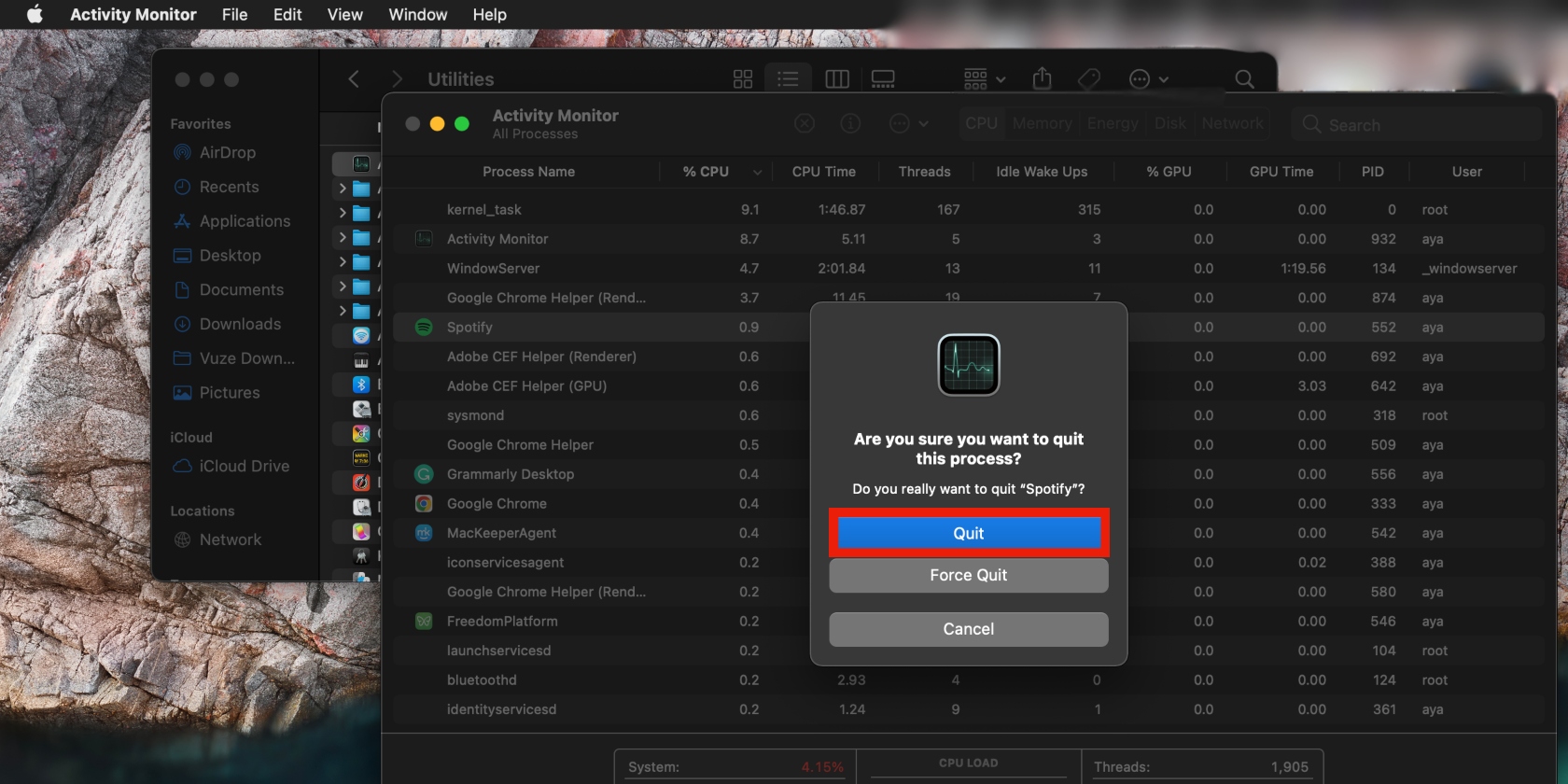Select the kernel_task process row
Image resolution: width=1568 pixels, height=784 pixels.
(x=969, y=210)
